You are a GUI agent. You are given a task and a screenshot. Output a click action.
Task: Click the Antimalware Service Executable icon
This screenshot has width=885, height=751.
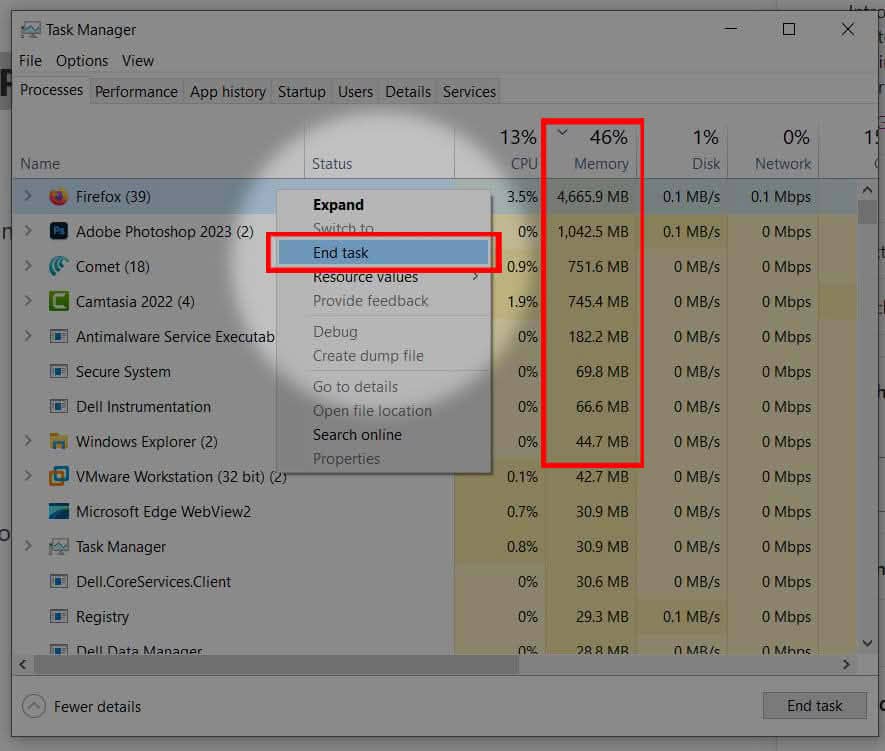[x=57, y=337]
